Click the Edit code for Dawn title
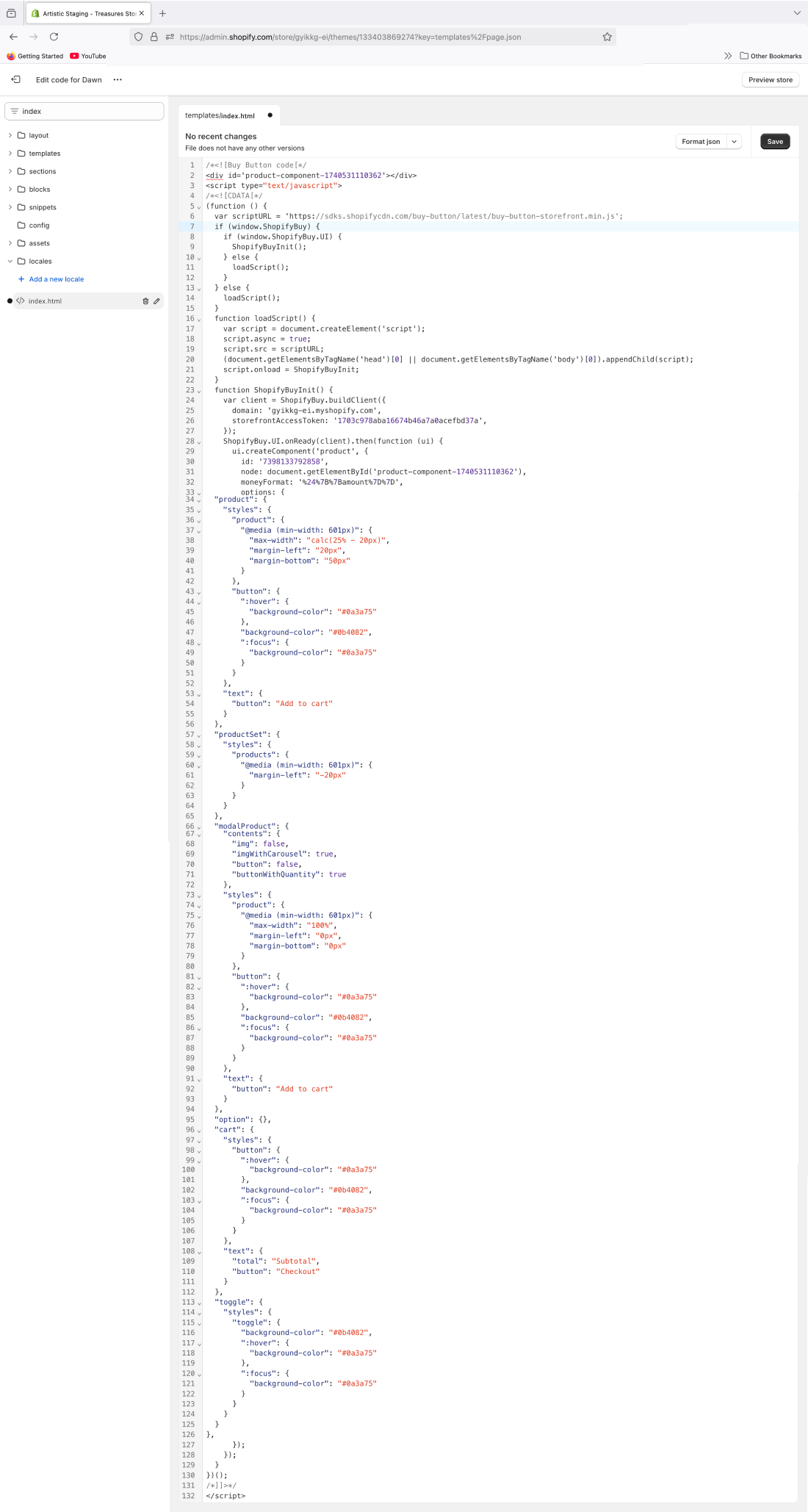This screenshot has height=1512, width=808. [x=69, y=79]
